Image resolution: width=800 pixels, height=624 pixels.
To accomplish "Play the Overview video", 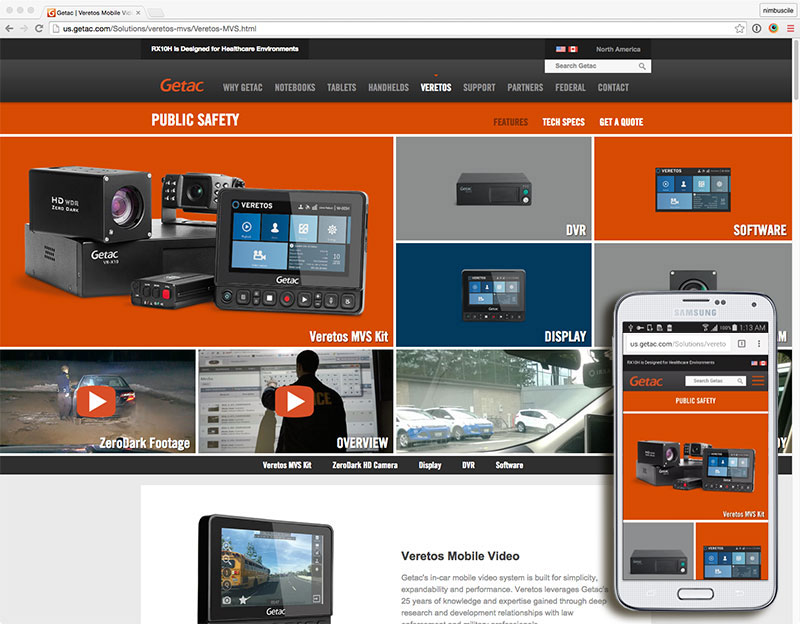I will click(292, 401).
